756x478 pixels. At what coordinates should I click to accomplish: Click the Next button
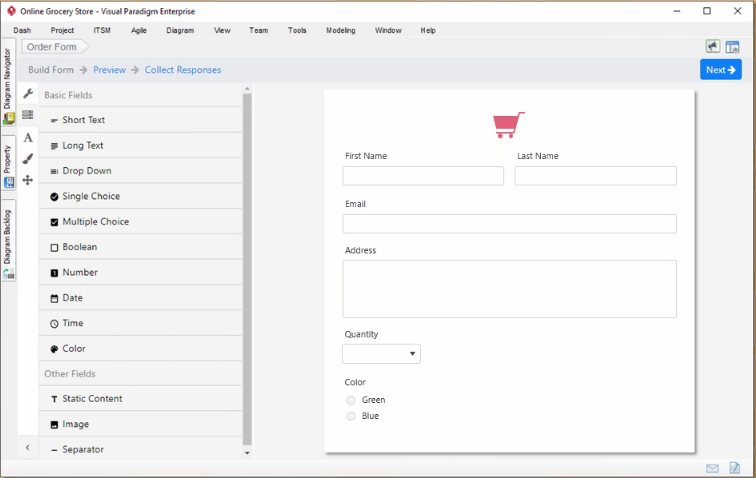pos(720,70)
